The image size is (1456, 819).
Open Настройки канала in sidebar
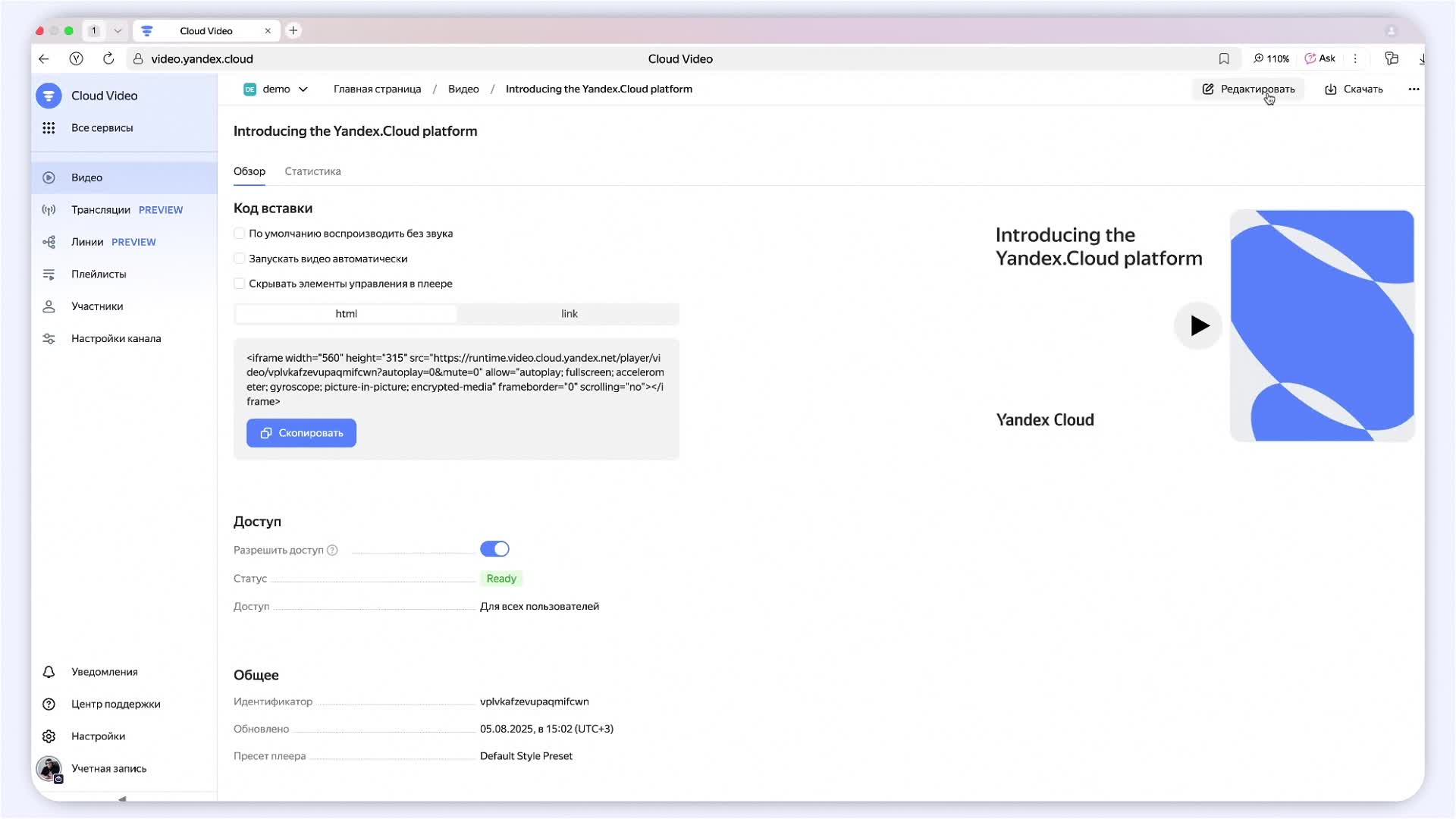(124, 339)
